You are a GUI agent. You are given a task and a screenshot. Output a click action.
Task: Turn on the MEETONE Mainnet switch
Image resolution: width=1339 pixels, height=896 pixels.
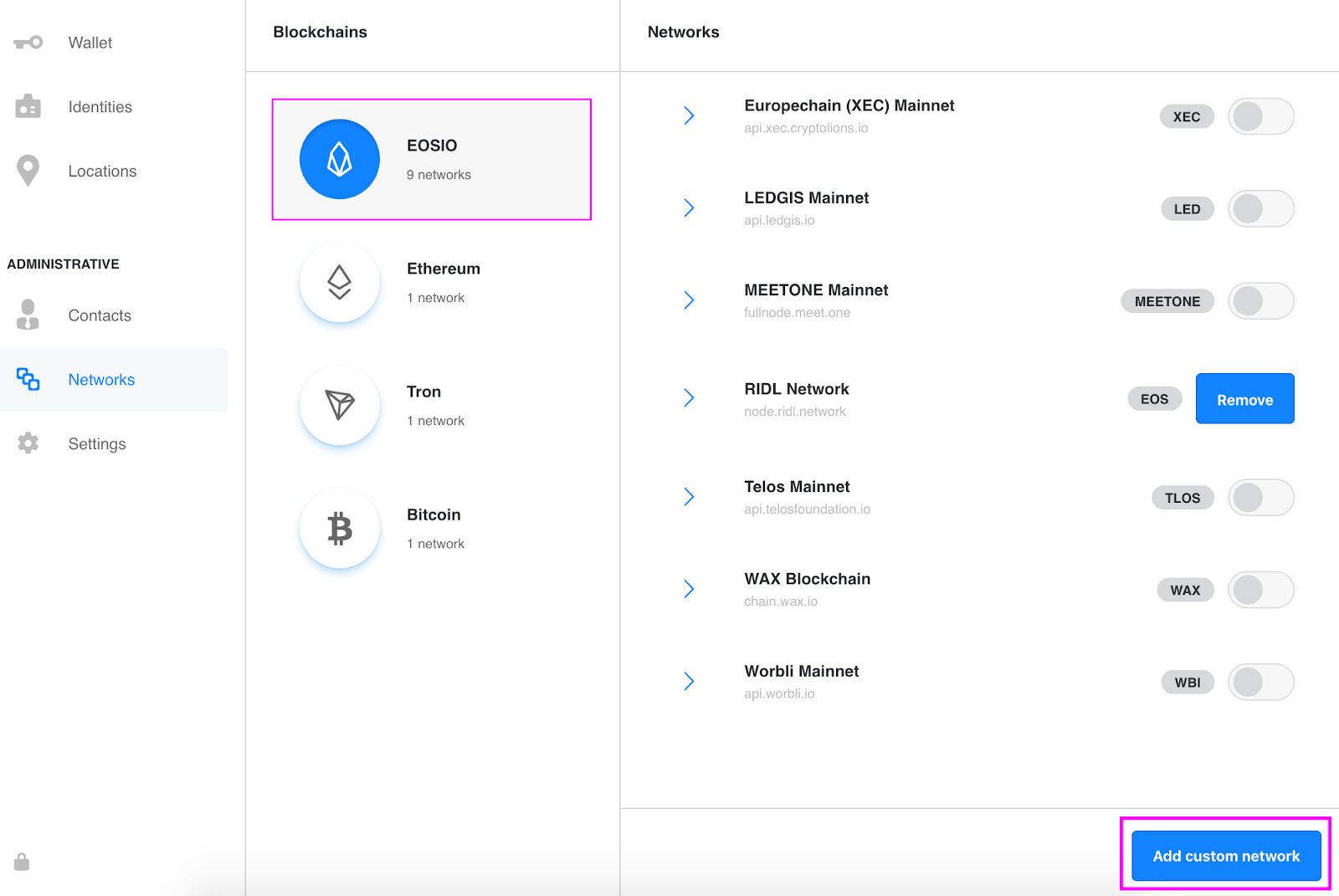click(1261, 301)
